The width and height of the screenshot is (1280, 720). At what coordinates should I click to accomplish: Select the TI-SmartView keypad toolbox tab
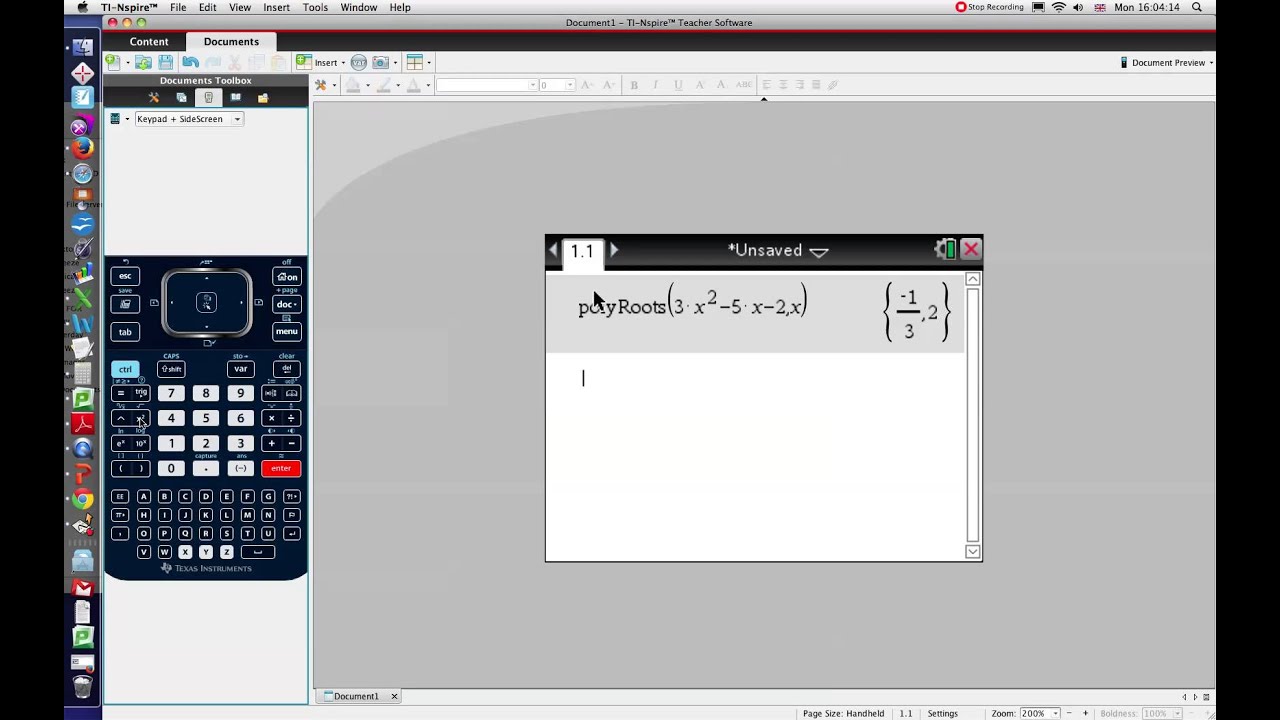click(208, 98)
